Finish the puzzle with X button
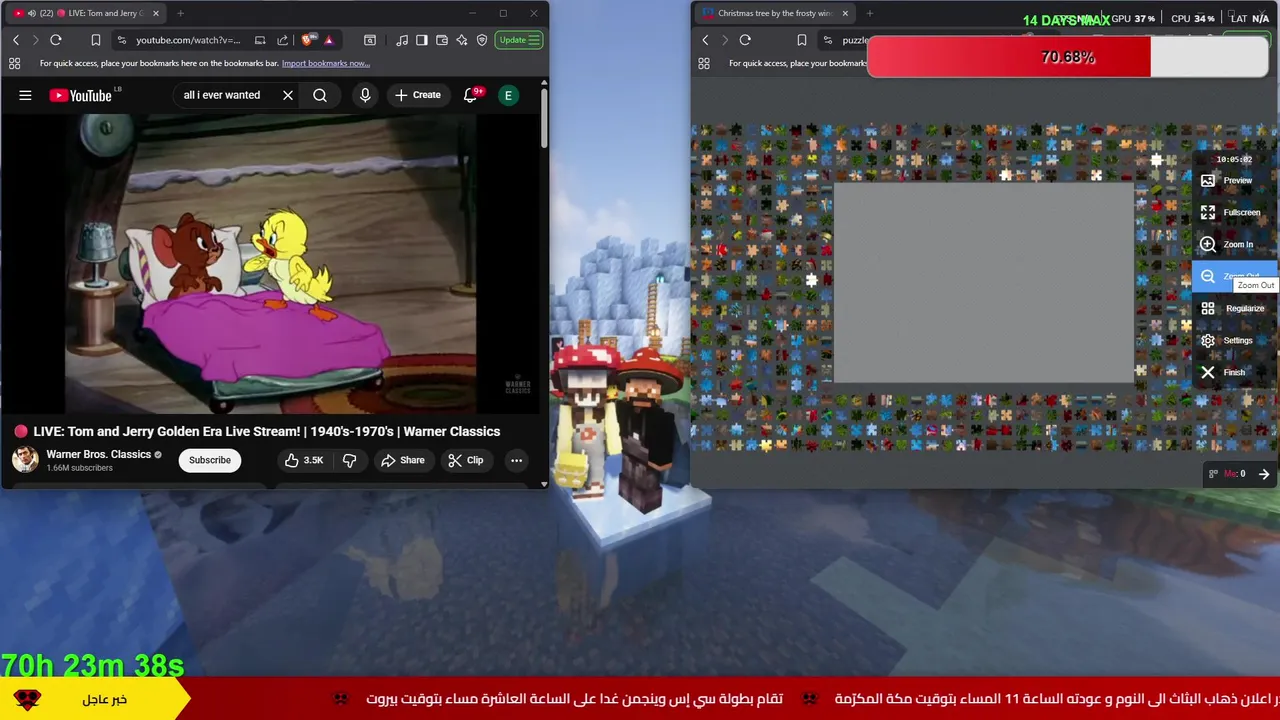This screenshot has width=1280, height=720. 1234,373
